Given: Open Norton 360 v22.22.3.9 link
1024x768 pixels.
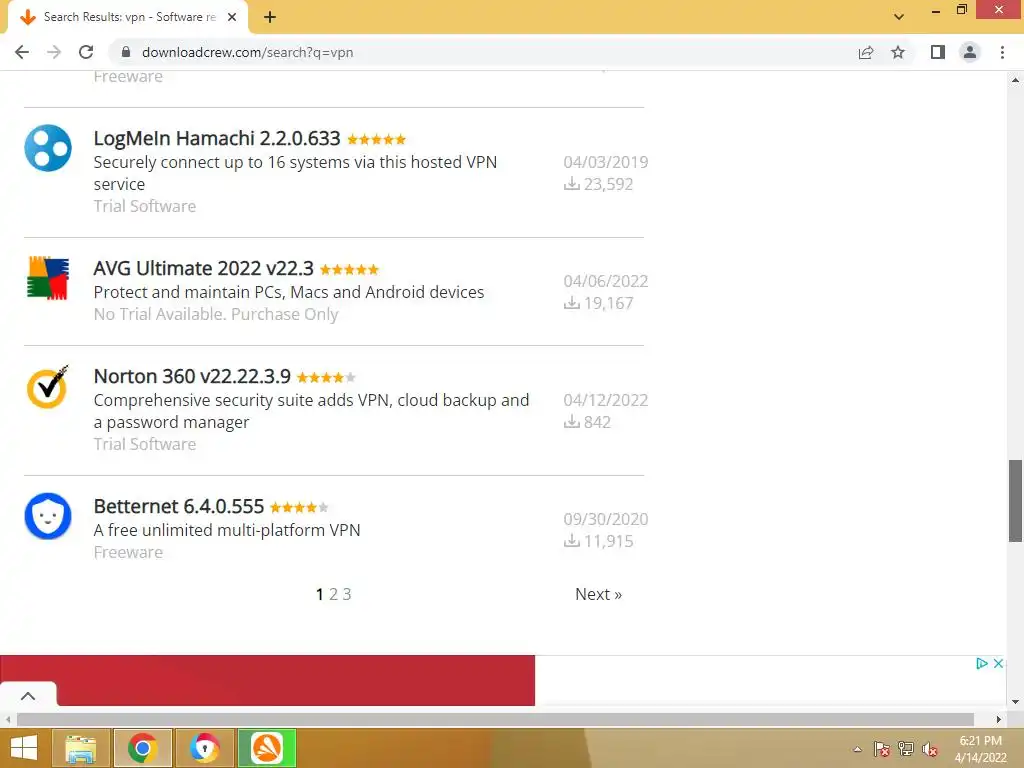Looking at the screenshot, I should (x=192, y=376).
